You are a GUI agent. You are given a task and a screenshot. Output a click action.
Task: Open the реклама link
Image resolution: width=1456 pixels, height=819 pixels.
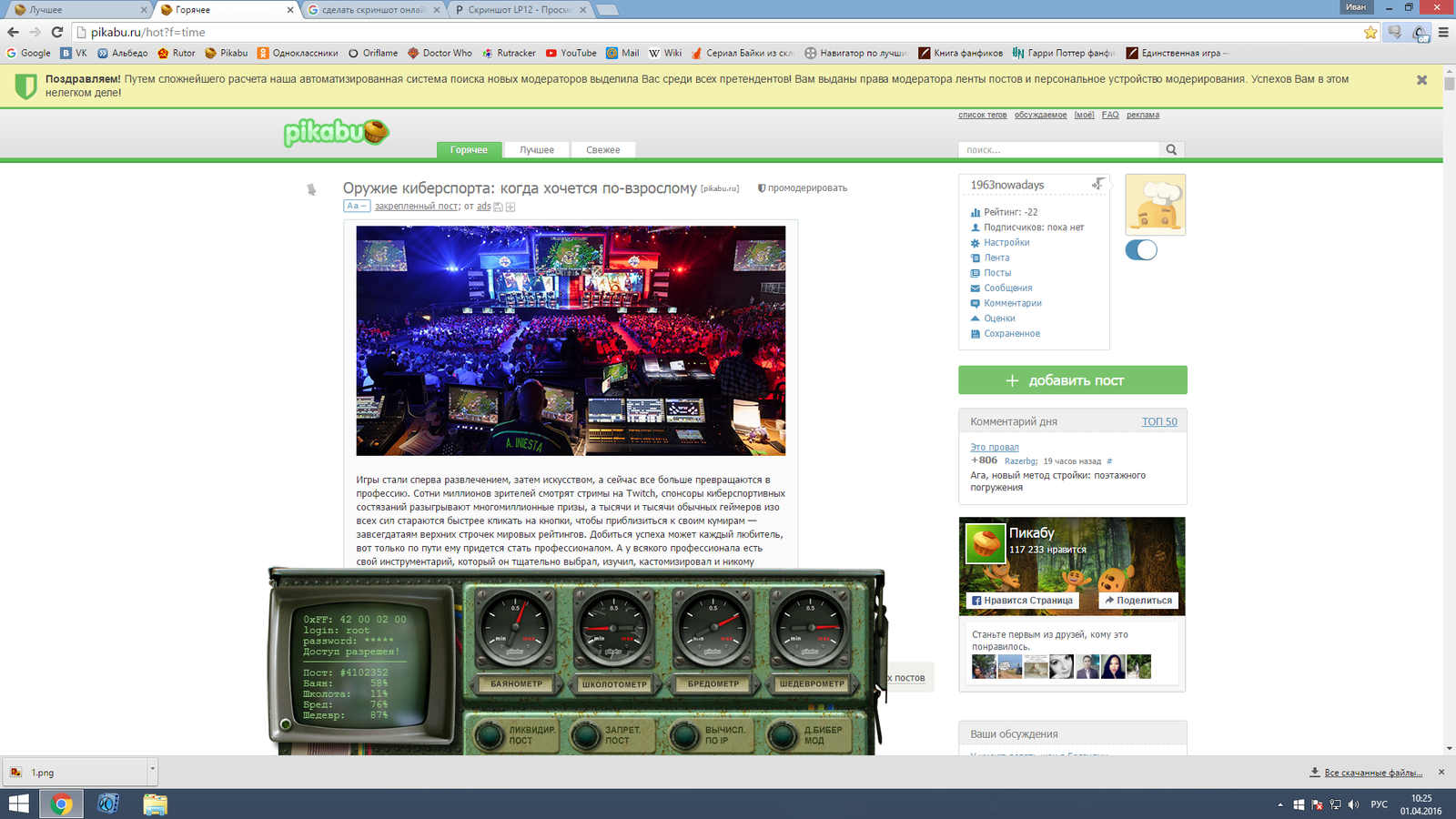tap(1143, 115)
